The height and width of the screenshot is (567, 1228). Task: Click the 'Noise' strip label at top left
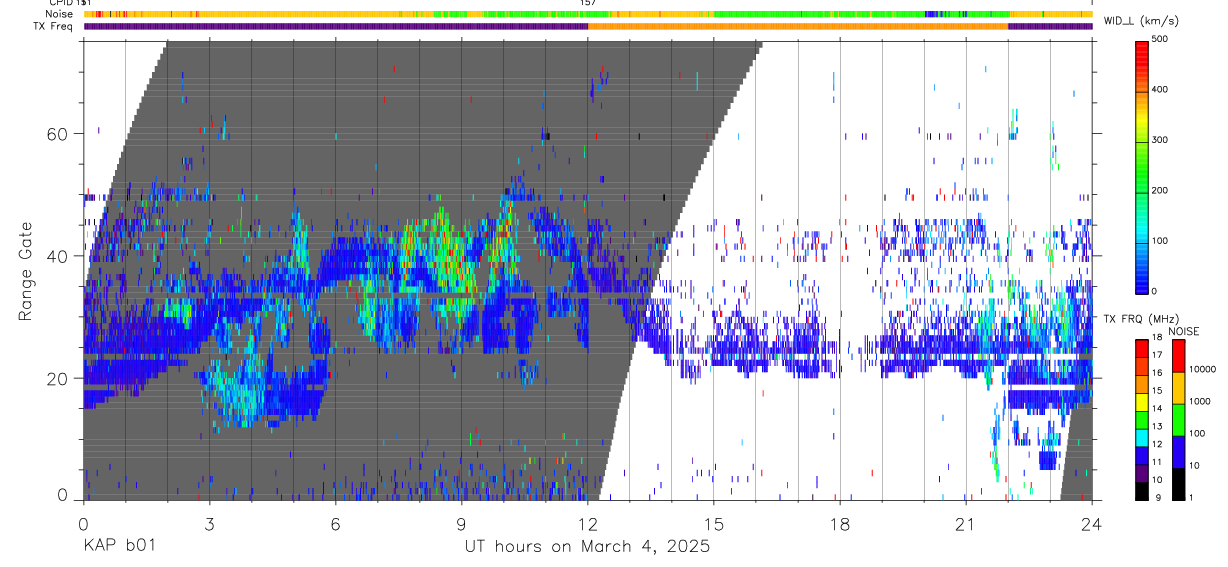[x=61, y=14]
